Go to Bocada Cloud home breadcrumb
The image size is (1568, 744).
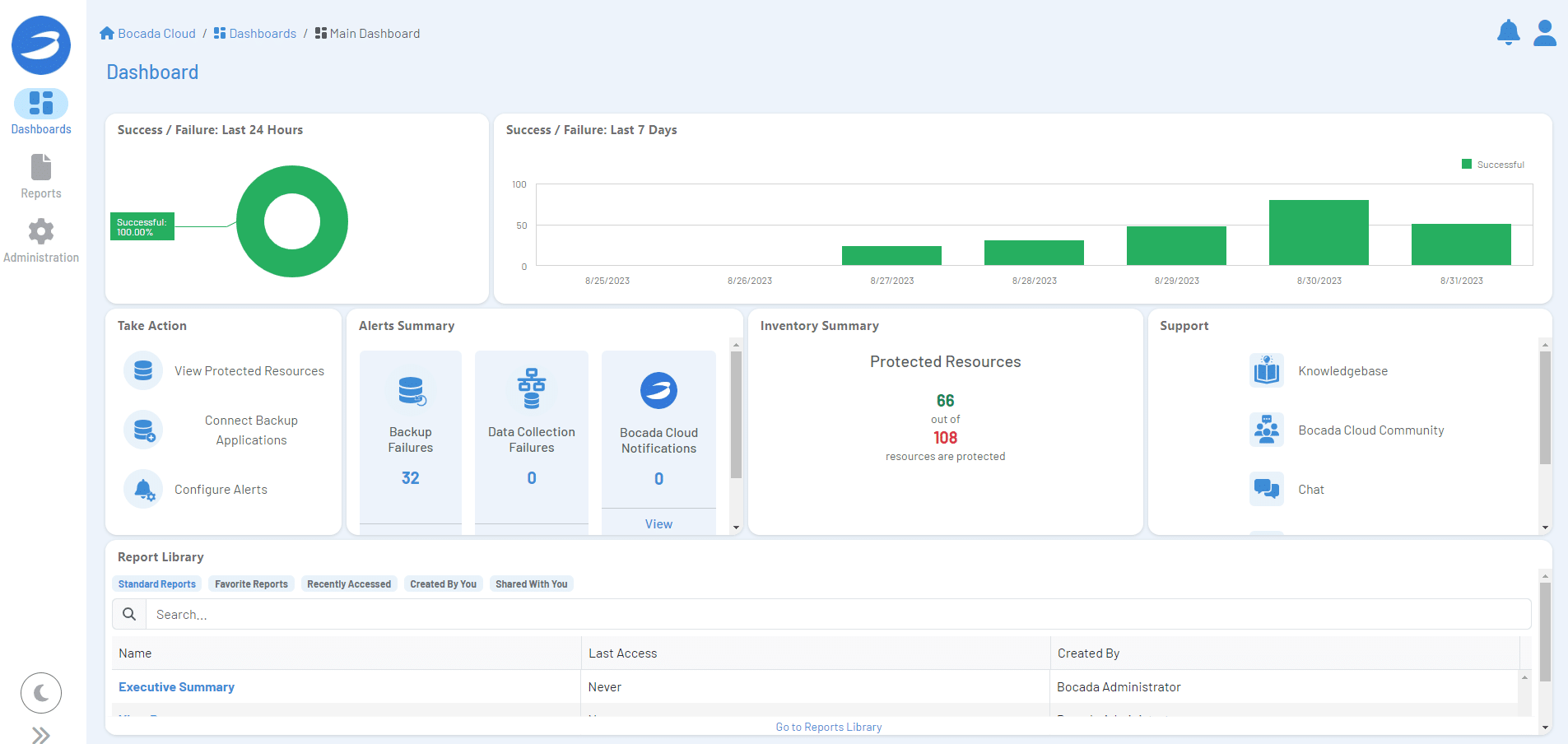tap(148, 34)
